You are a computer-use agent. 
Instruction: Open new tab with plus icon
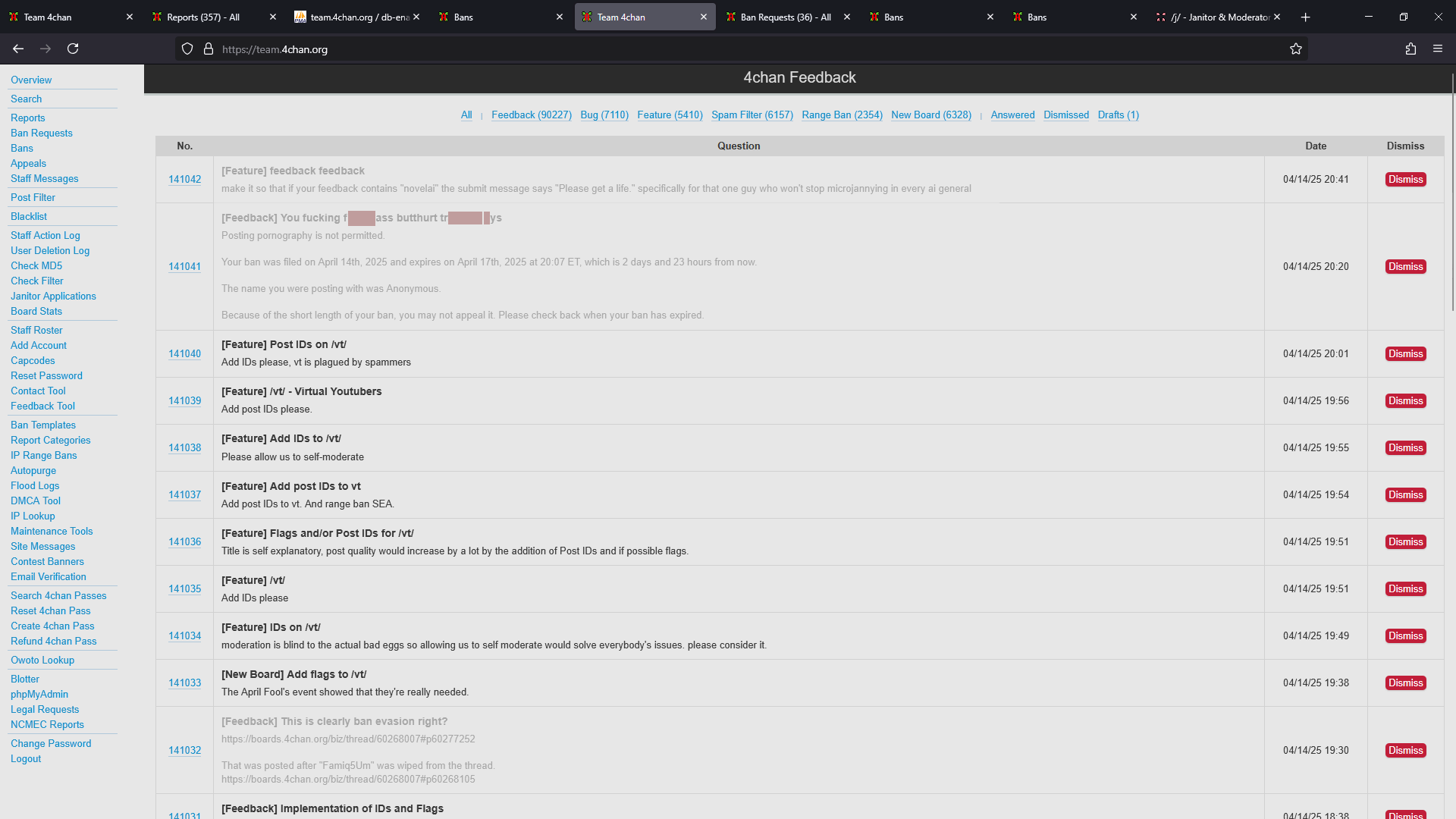1305,17
